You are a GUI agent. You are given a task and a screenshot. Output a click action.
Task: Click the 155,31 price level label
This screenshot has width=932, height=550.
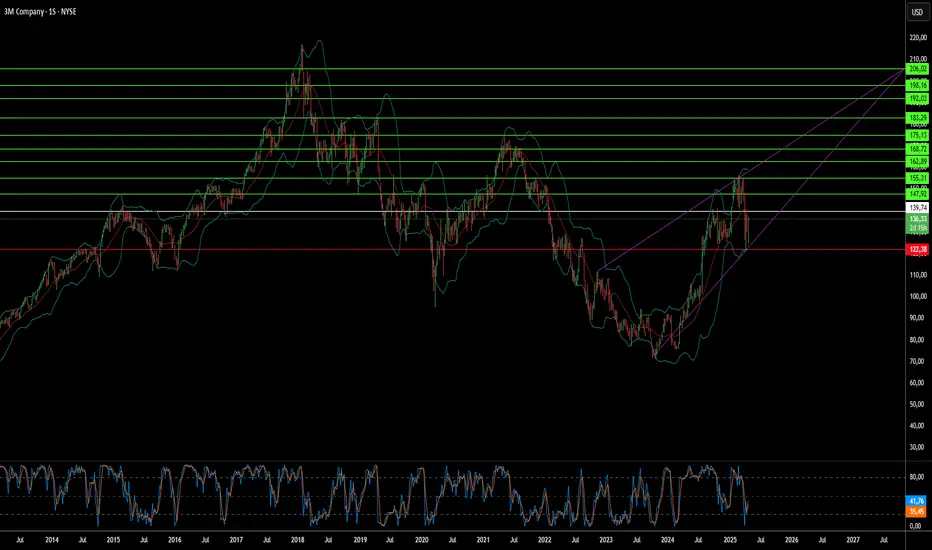[917, 178]
